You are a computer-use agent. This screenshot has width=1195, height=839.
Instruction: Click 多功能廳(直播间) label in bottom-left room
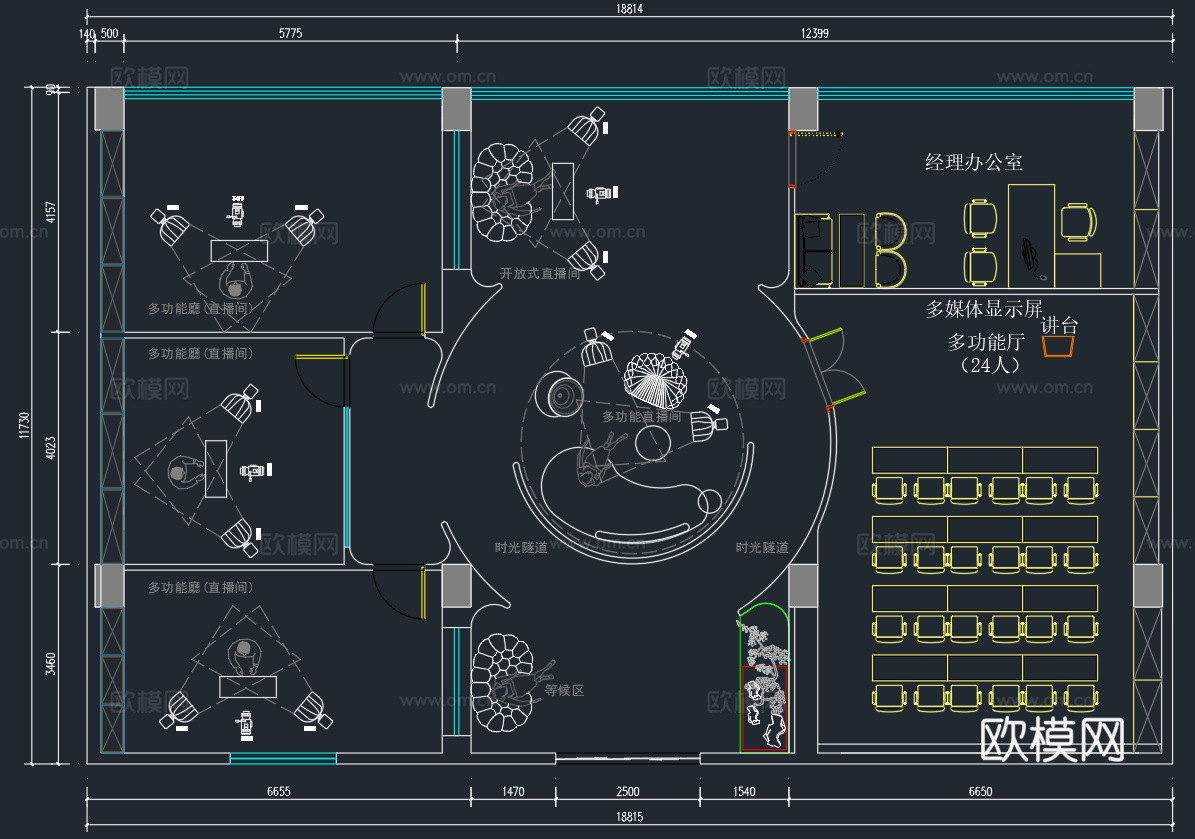coord(200,588)
